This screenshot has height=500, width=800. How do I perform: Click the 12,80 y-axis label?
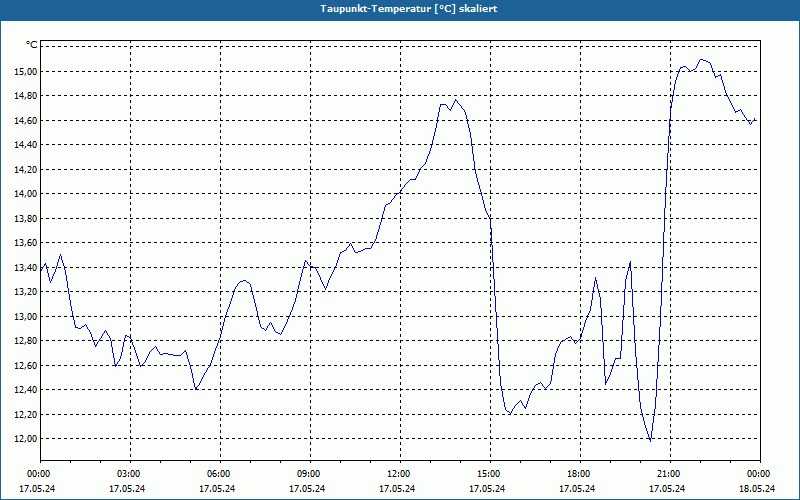coord(26,341)
